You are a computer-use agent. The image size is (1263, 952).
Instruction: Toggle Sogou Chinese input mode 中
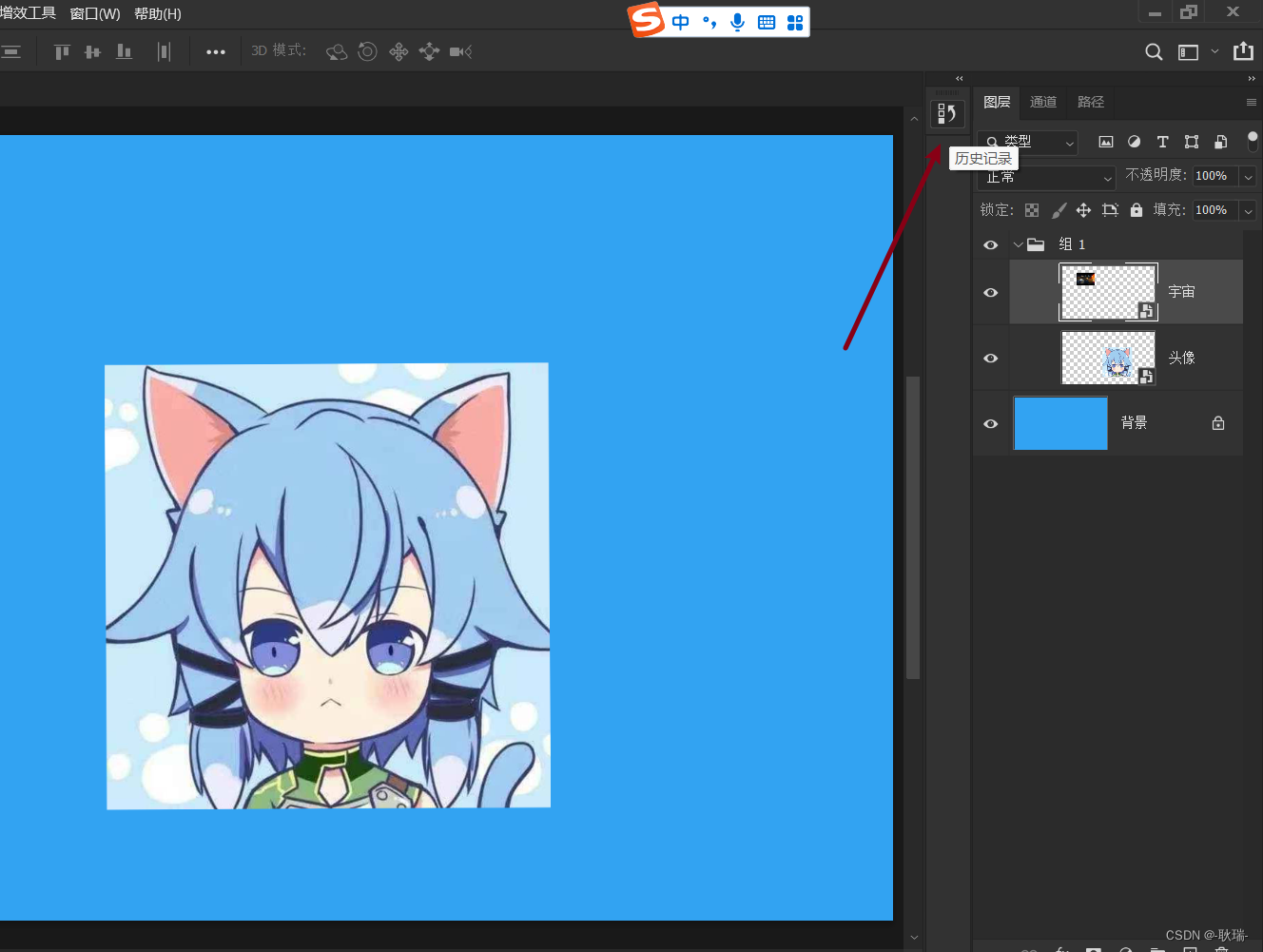pyautogui.click(x=681, y=22)
